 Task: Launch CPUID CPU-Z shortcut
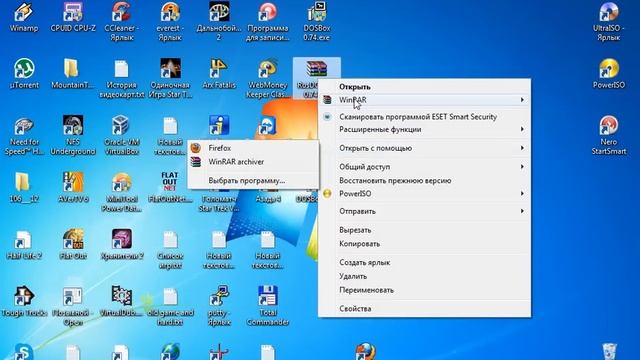[73, 17]
